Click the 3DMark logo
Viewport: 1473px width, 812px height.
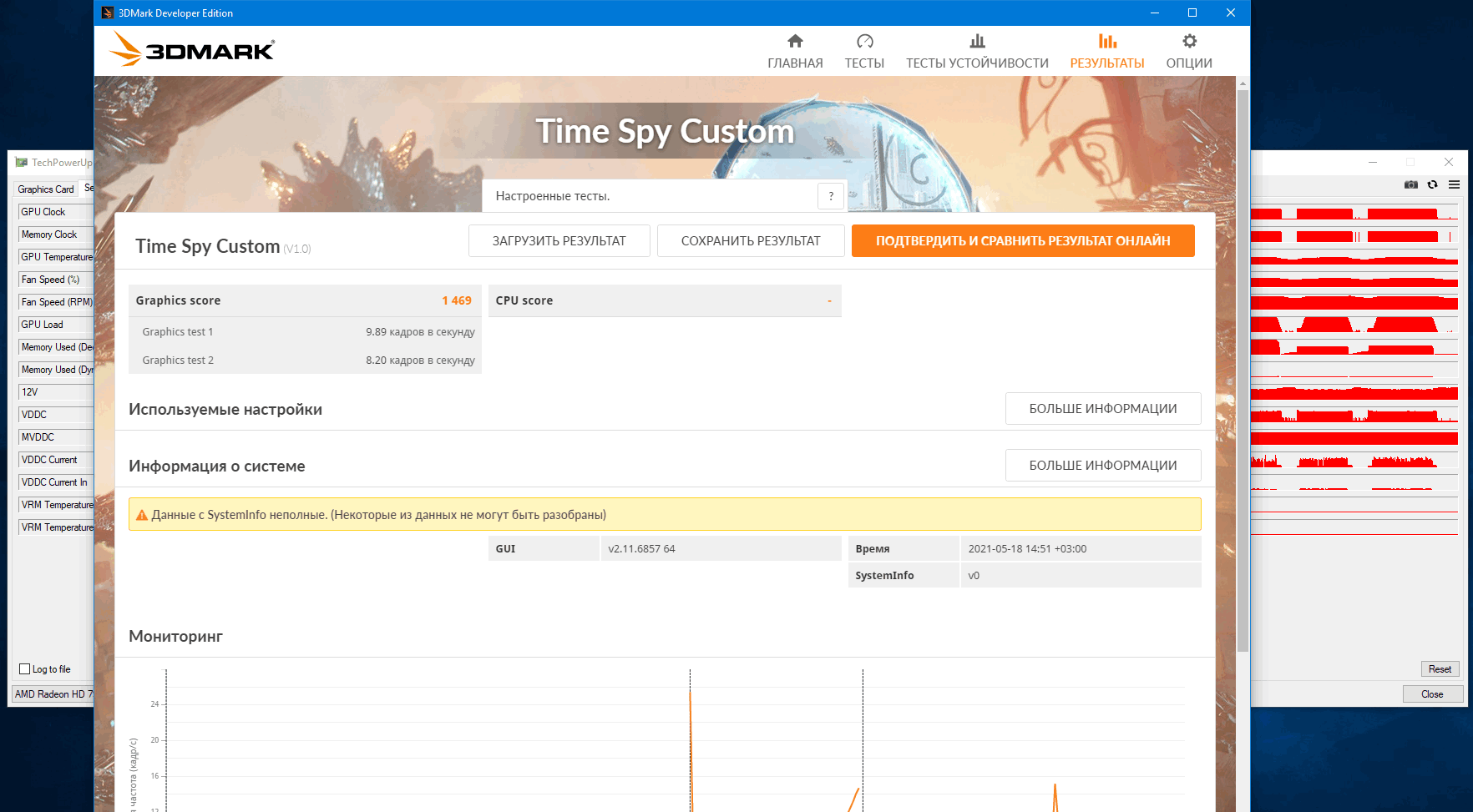[x=192, y=48]
